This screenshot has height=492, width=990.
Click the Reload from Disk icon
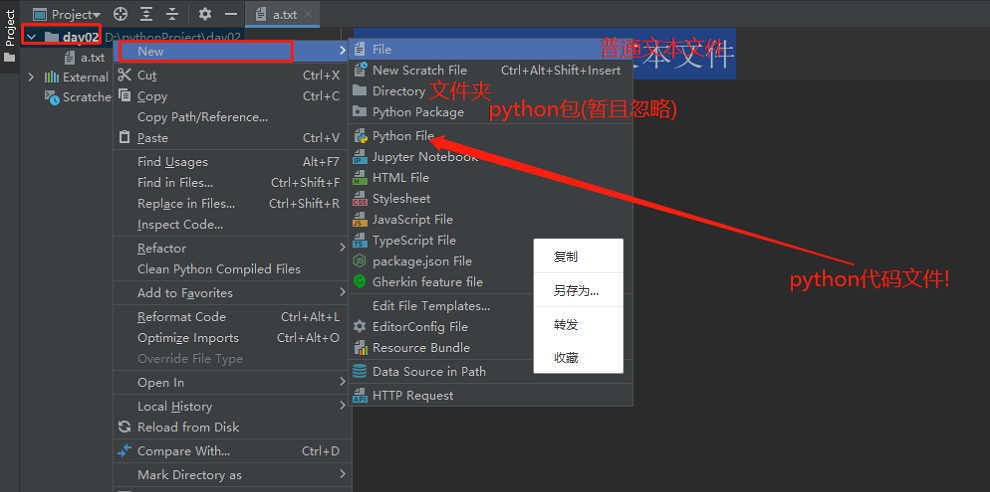[124, 427]
